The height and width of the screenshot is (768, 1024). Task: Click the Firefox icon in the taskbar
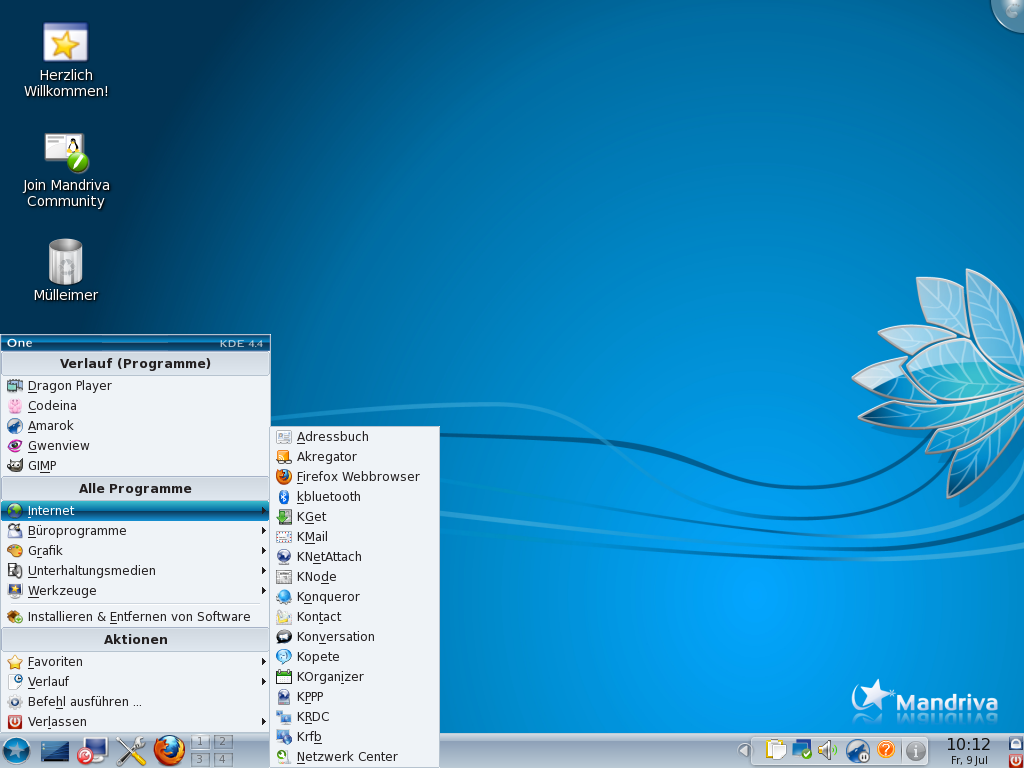[169, 750]
